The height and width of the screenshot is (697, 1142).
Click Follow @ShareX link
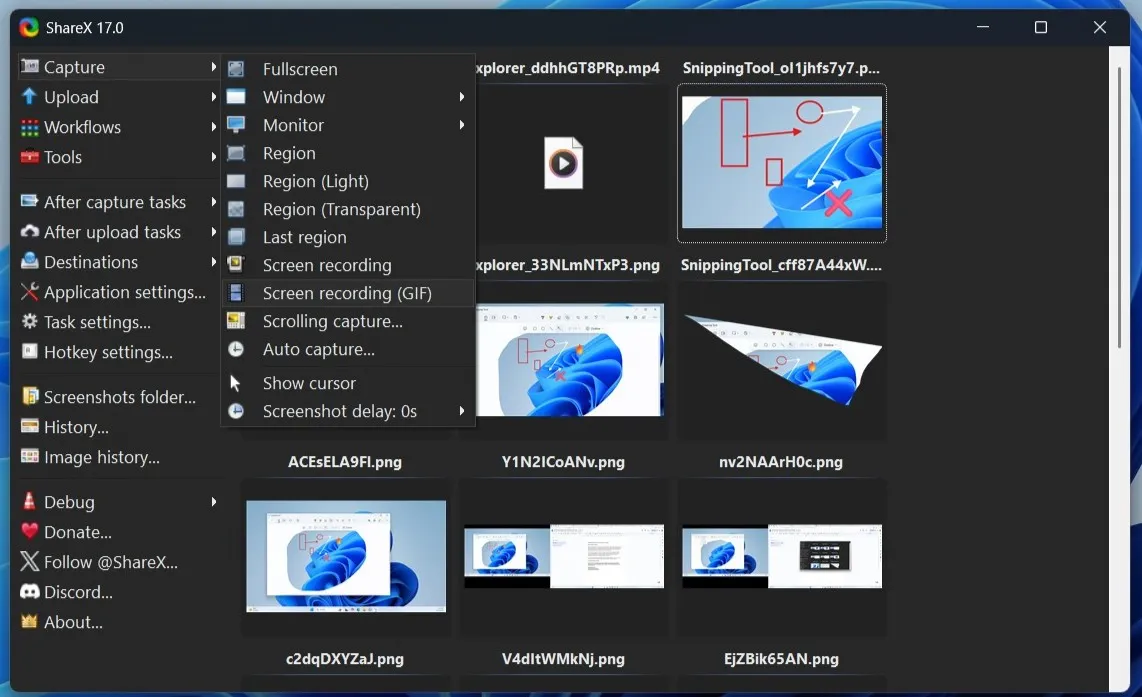tap(106, 562)
